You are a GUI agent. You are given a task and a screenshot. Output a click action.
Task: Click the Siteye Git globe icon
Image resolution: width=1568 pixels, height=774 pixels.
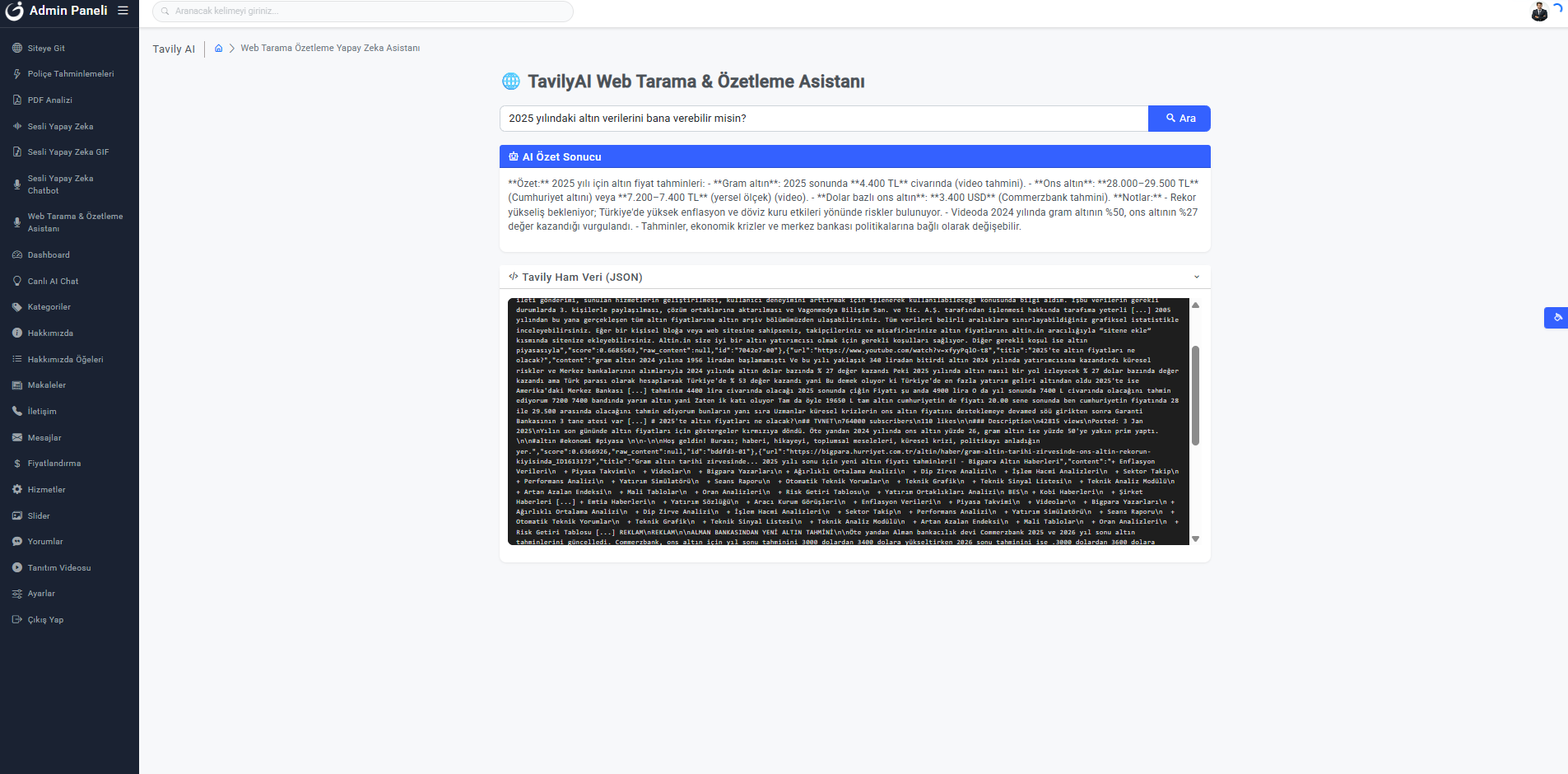click(x=17, y=48)
